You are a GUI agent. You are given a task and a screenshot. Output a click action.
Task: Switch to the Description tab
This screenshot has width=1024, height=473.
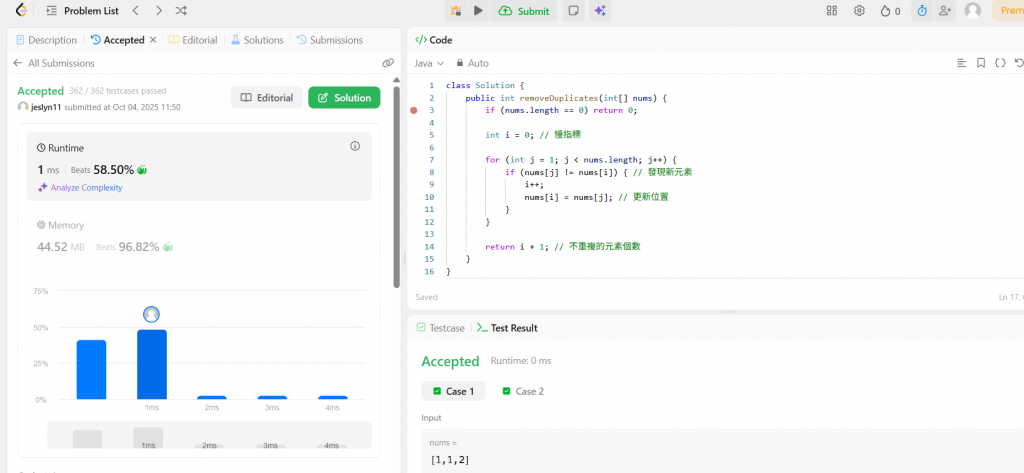pyautogui.click(x=46, y=40)
